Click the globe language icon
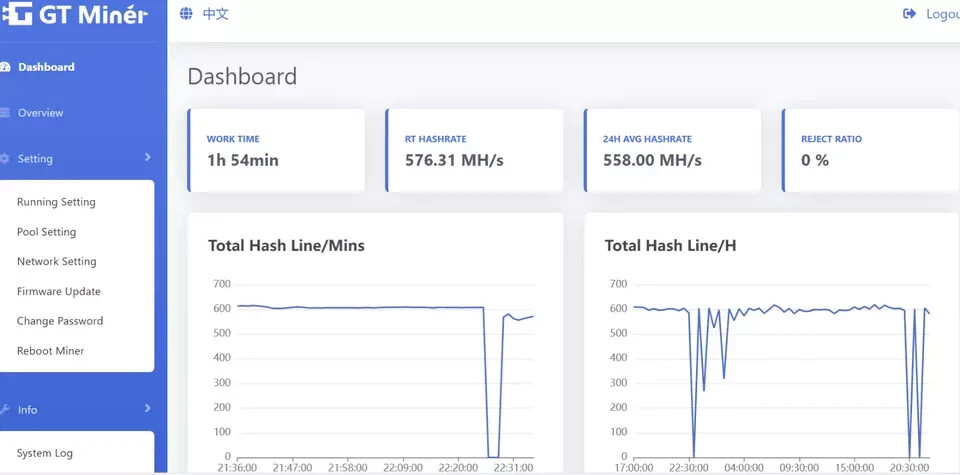This screenshot has height=475, width=960. (x=186, y=14)
